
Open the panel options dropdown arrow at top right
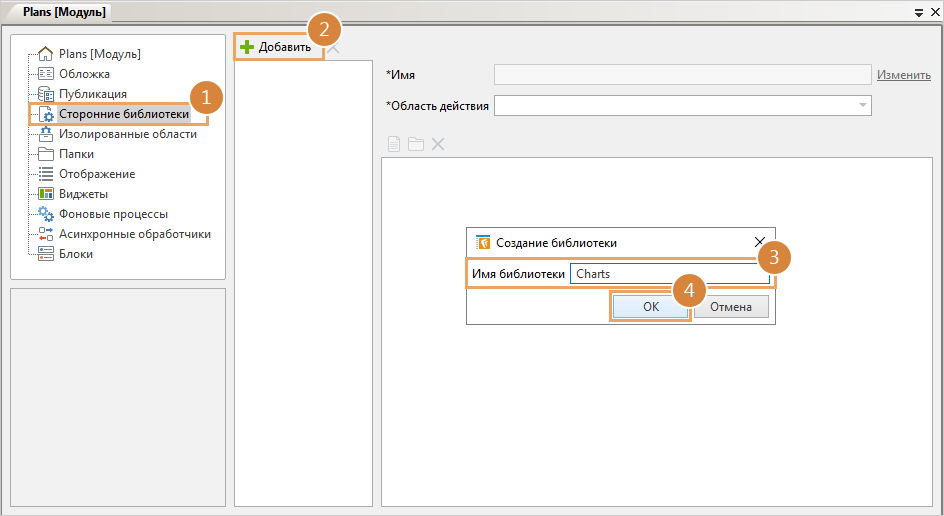919,12
